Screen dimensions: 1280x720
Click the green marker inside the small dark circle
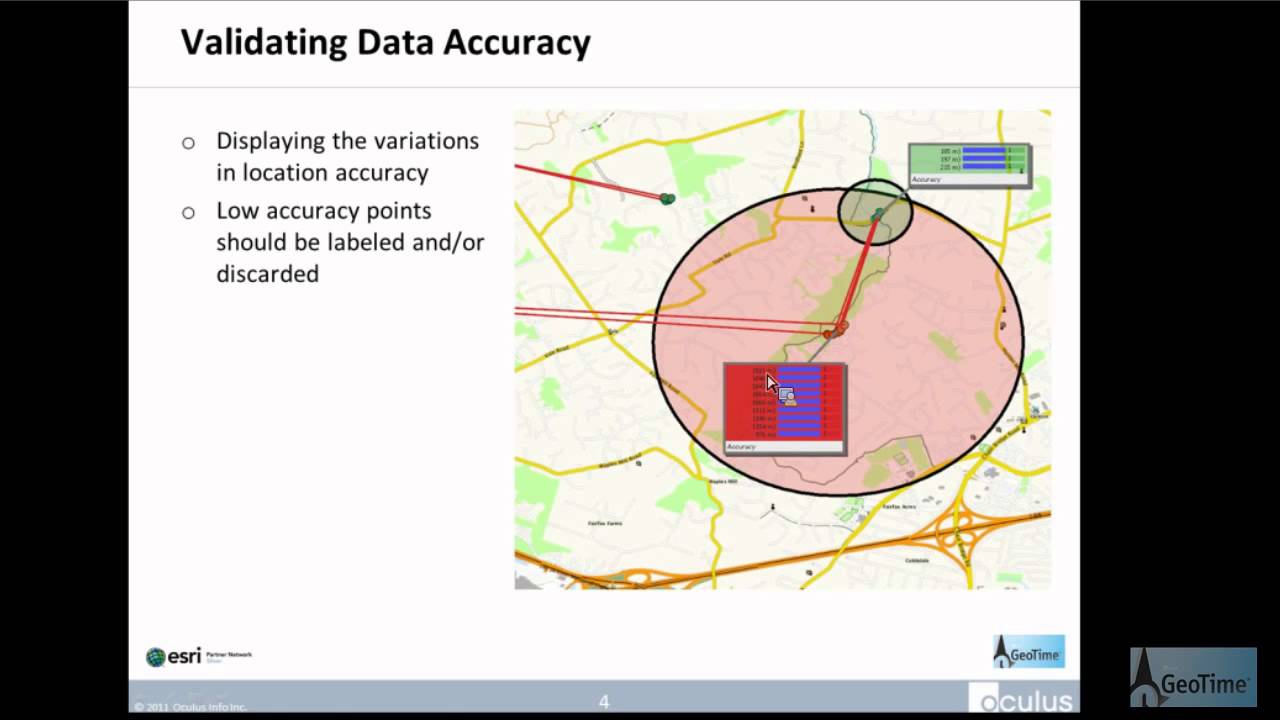pyautogui.click(x=877, y=214)
